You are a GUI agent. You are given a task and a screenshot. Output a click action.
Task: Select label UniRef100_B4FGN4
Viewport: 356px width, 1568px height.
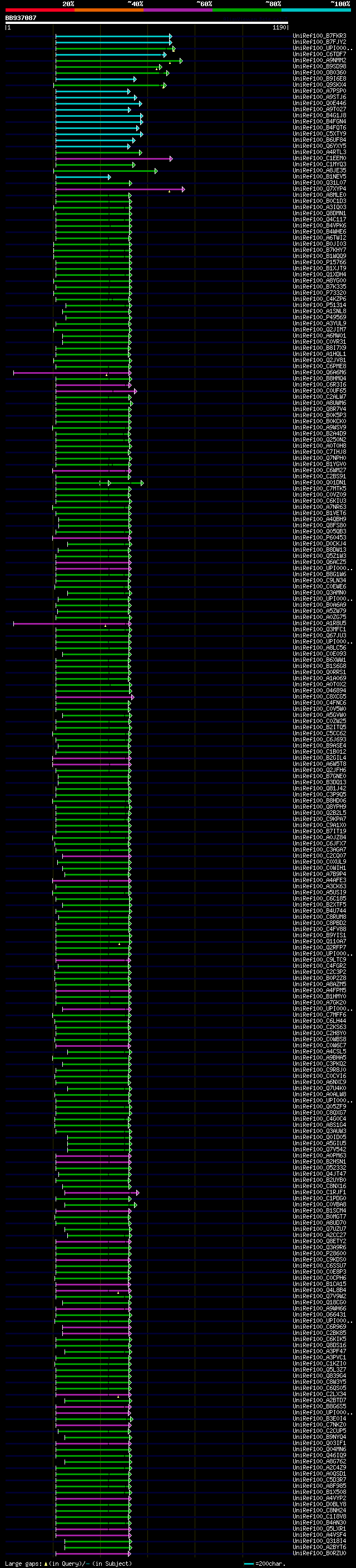click(x=319, y=121)
